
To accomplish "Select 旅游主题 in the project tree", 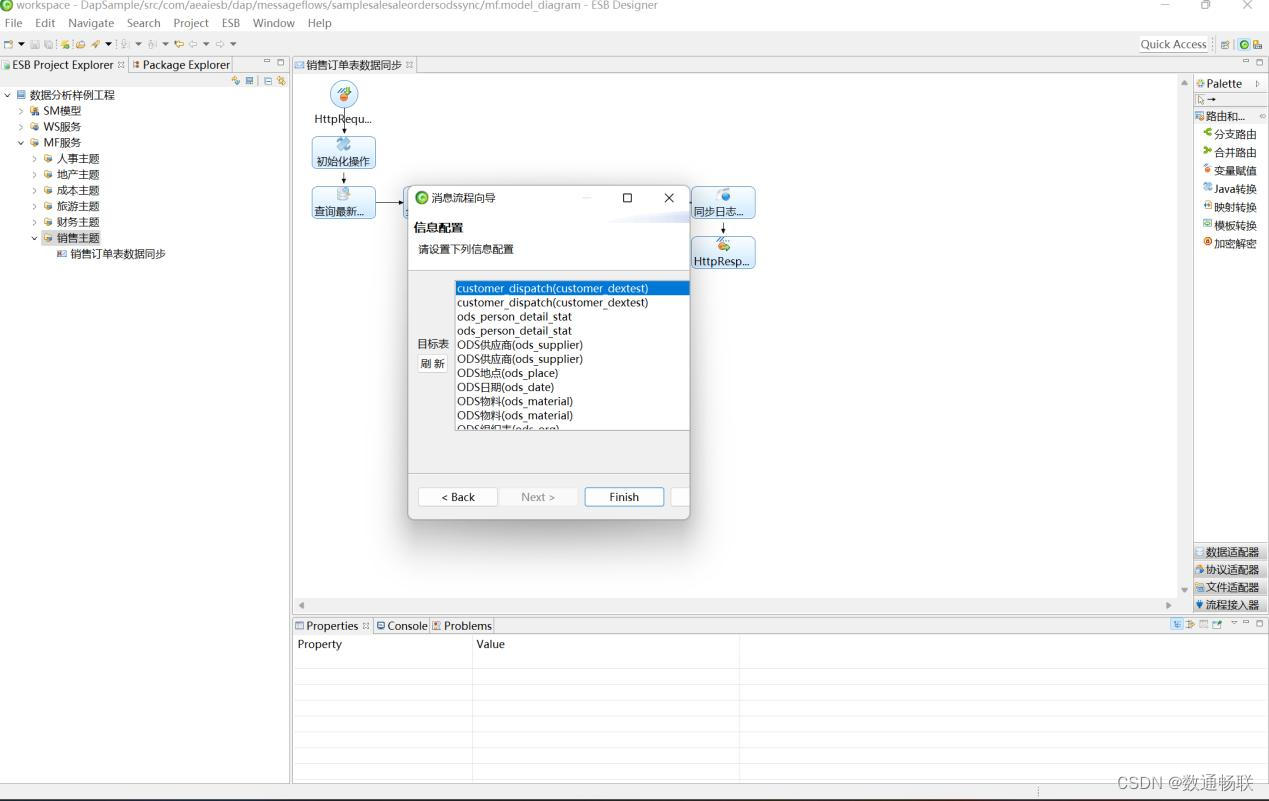I will pos(78,206).
